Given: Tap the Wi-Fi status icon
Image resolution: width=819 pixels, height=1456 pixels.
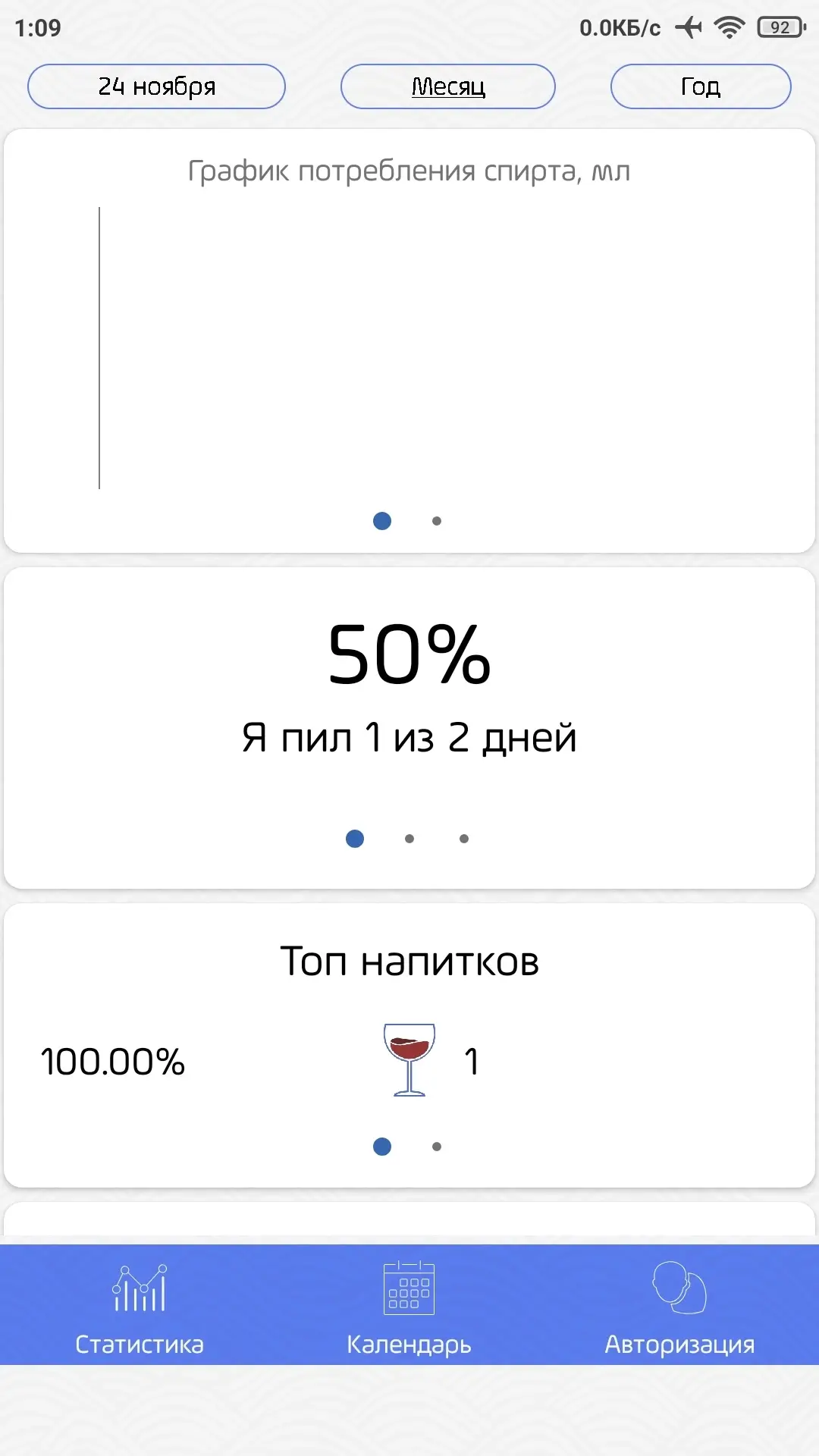Looking at the screenshot, I should (730, 28).
